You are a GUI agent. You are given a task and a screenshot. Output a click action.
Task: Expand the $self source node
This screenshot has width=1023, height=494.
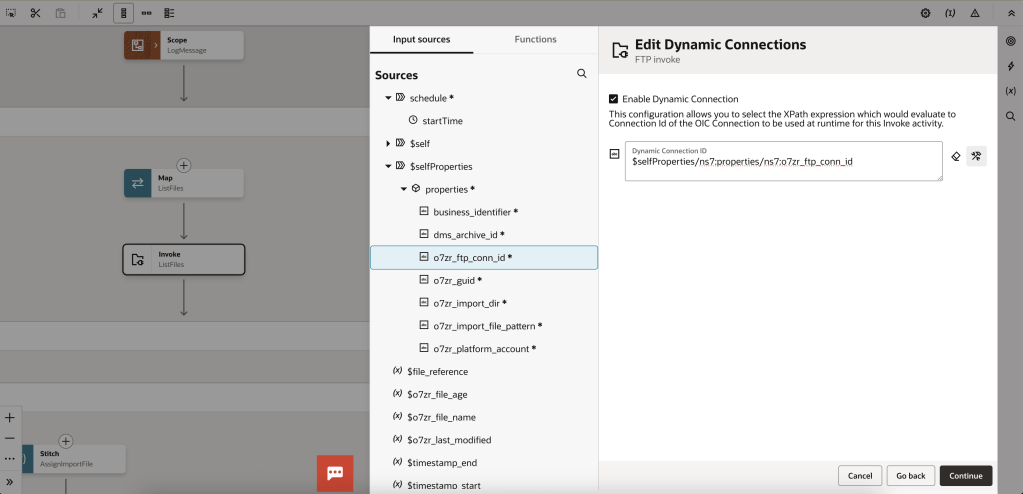(x=388, y=143)
